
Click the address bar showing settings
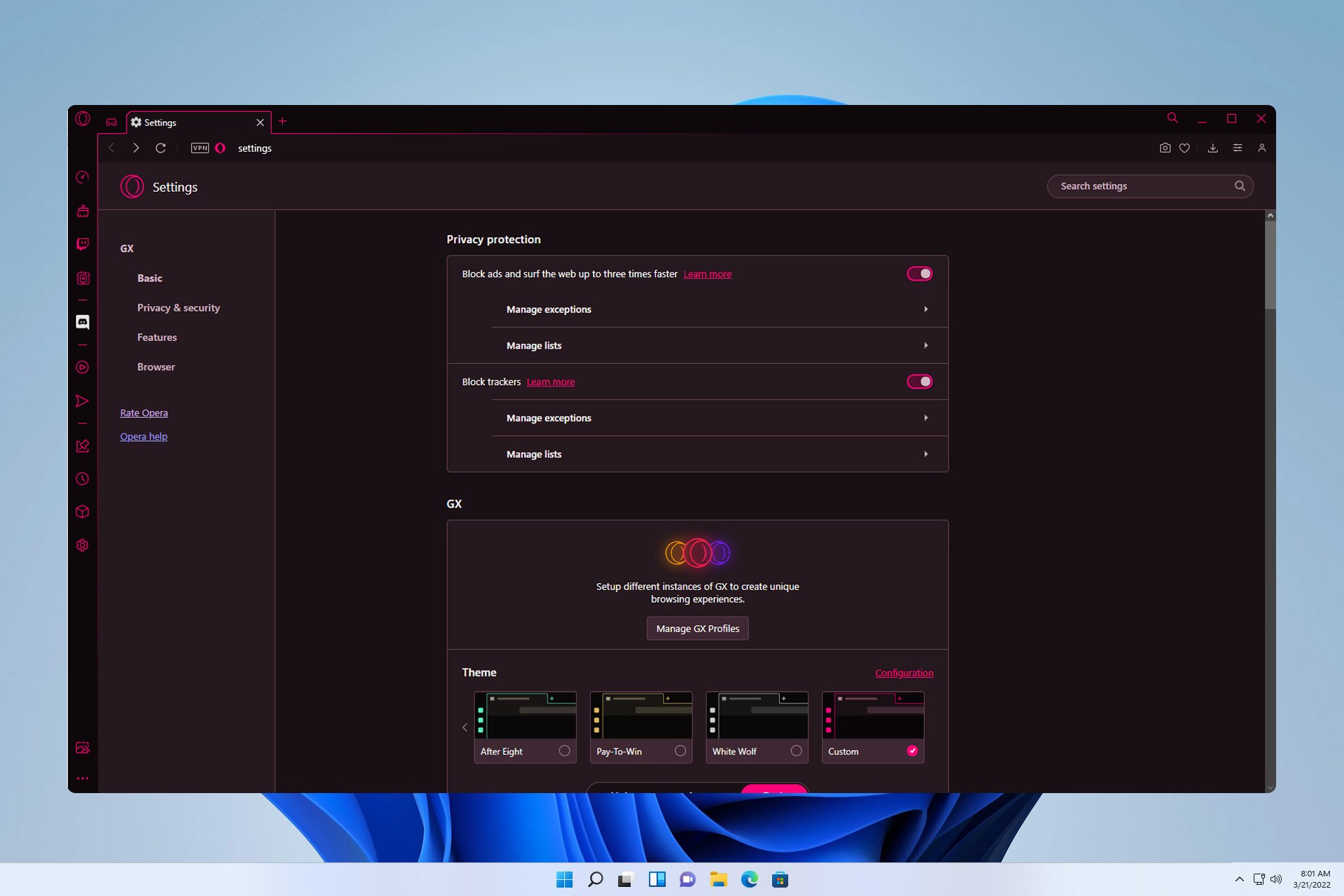(x=255, y=148)
